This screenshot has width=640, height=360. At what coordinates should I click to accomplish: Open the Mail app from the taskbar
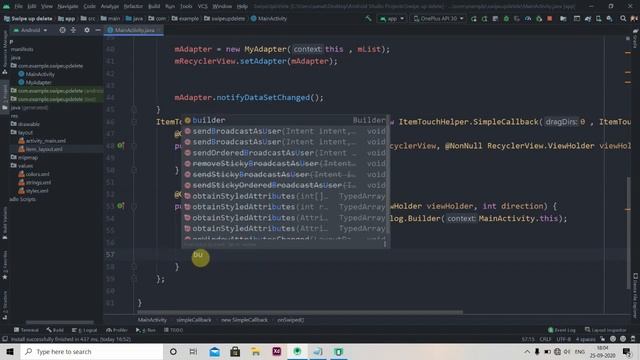(x=214, y=351)
